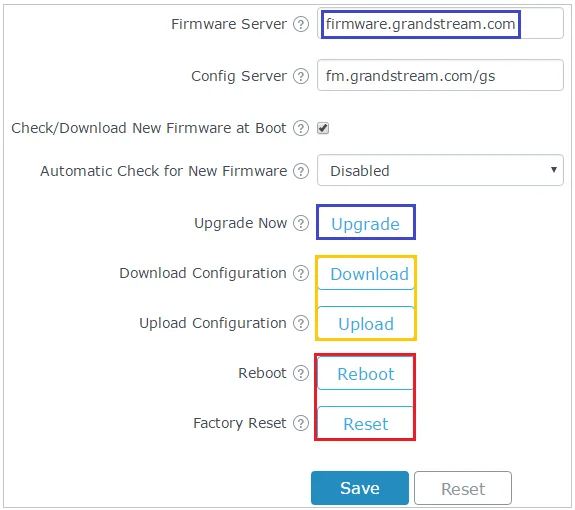The width and height of the screenshot is (575, 510).
Task: Click the Upgrade button
Action: tap(366, 223)
